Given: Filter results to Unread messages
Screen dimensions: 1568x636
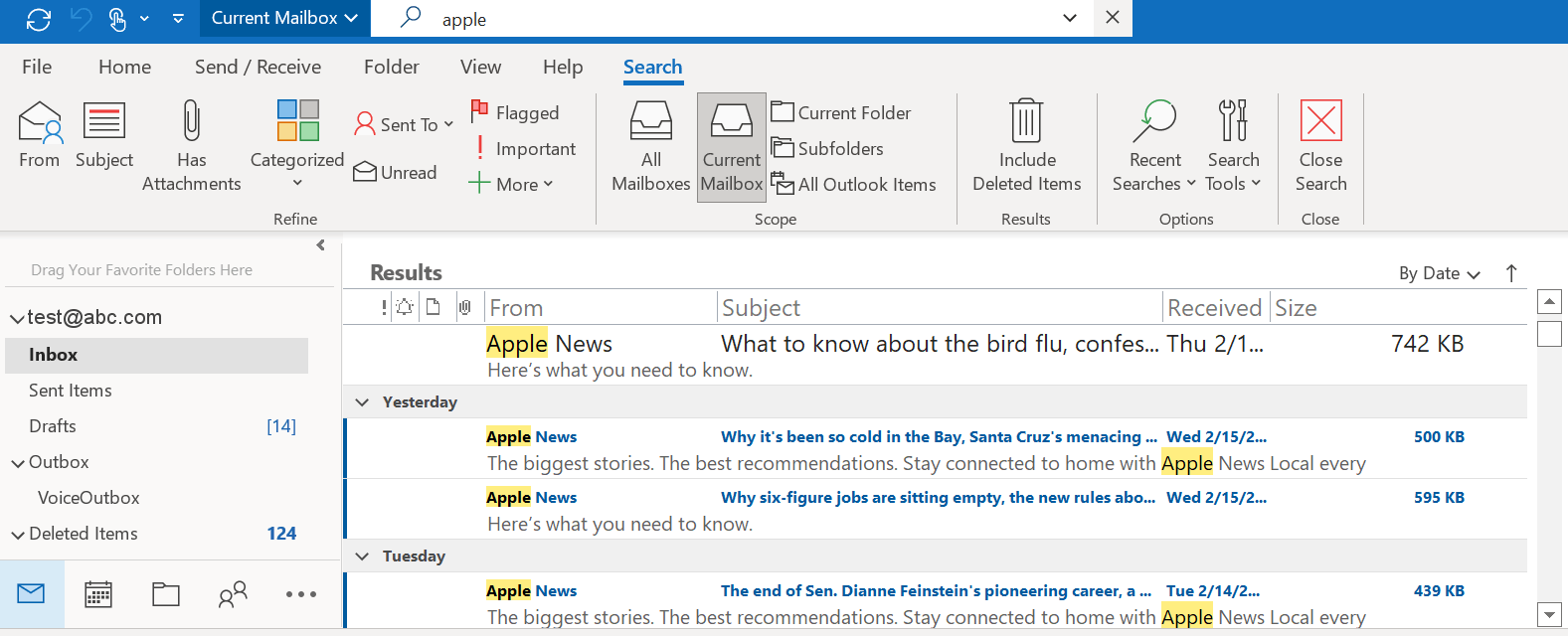Looking at the screenshot, I should [395, 172].
